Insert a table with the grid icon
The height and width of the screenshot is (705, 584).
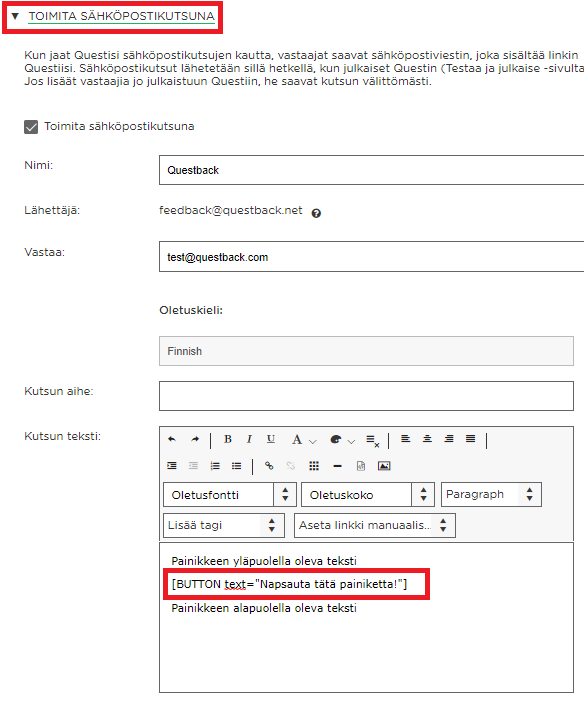(314, 466)
